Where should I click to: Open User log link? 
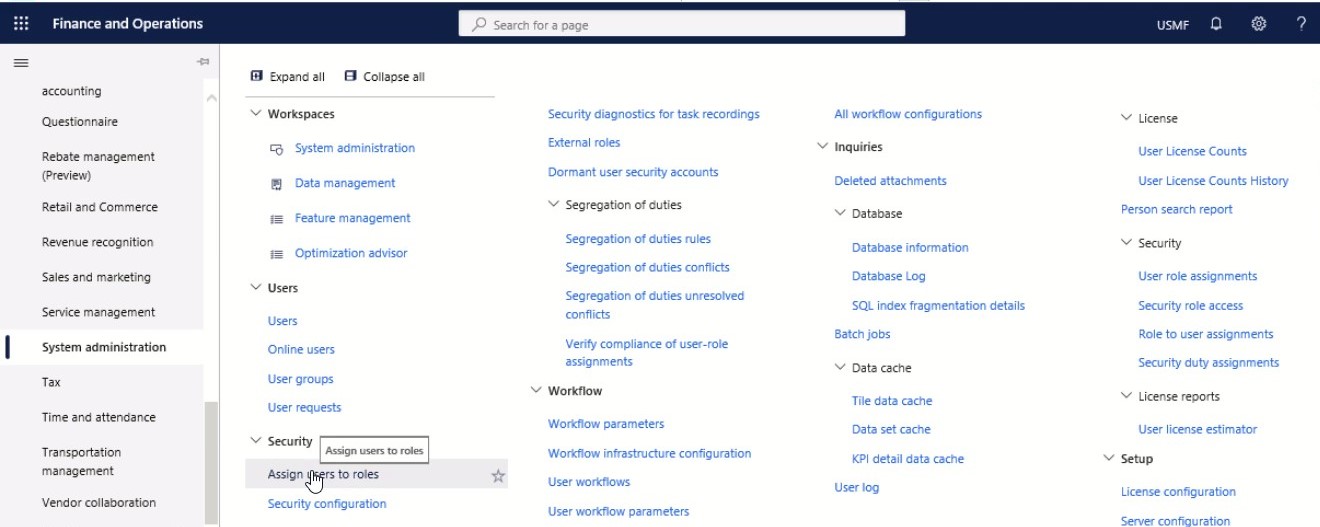click(x=857, y=487)
